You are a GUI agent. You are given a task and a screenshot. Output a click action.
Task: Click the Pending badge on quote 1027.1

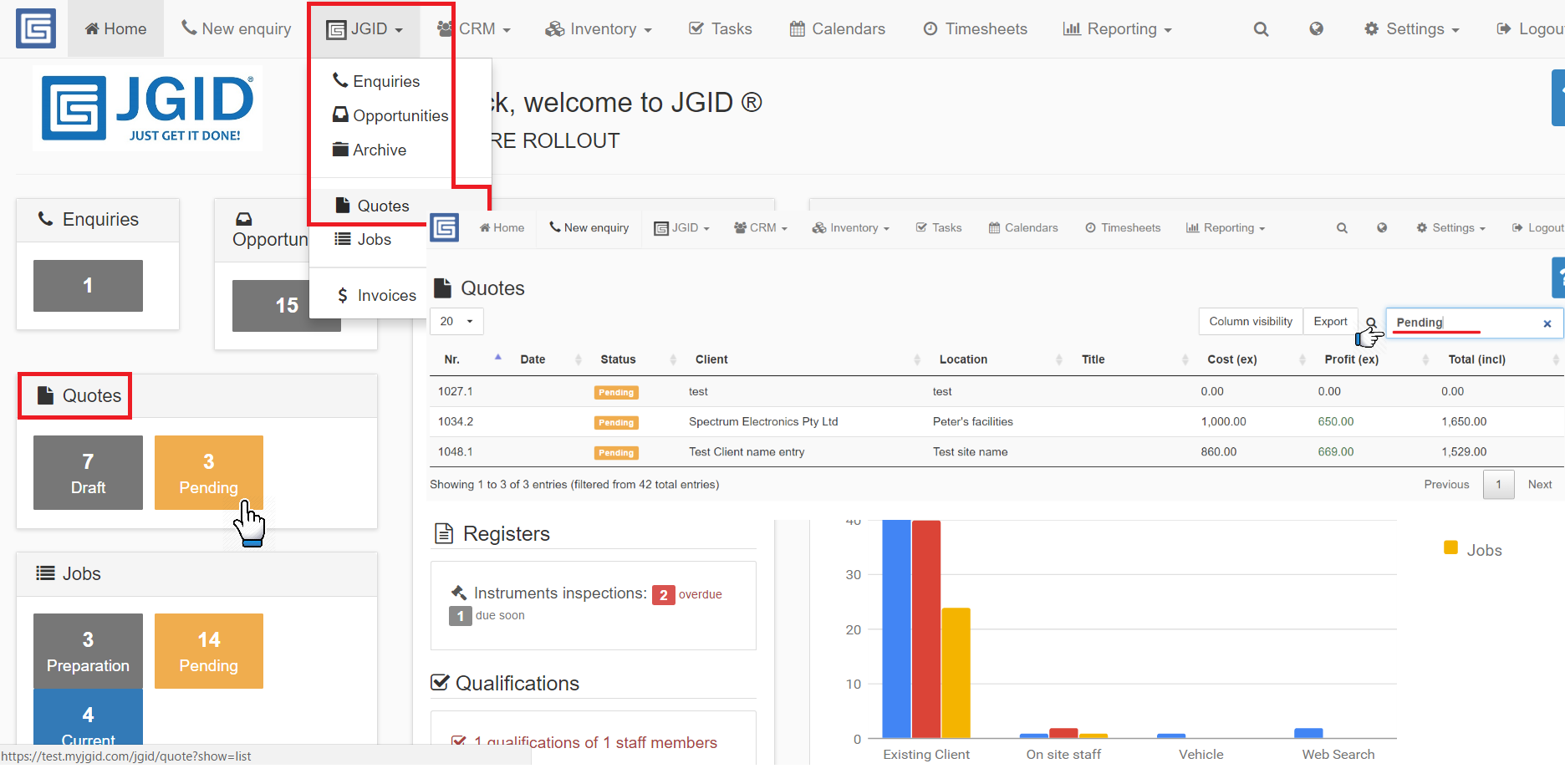616,392
